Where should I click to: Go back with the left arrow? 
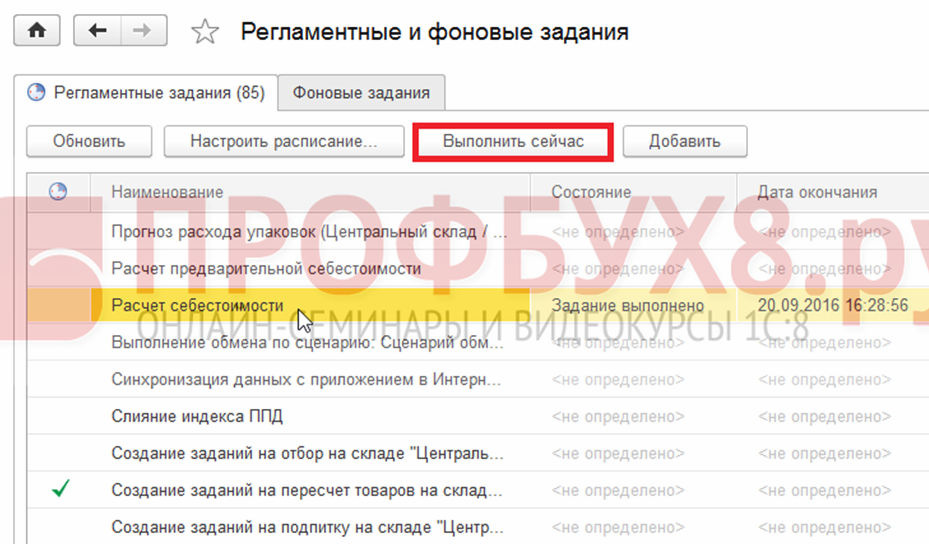click(x=98, y=31)
